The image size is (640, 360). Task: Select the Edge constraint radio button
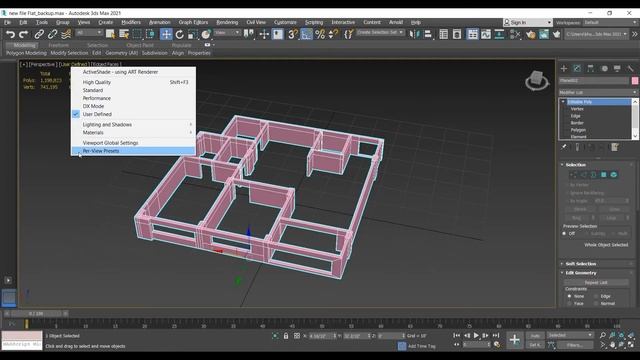(x=596, y=296)
